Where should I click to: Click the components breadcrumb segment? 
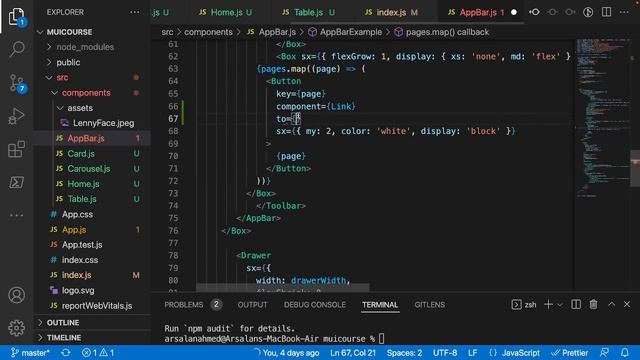[x=208, y=32]
